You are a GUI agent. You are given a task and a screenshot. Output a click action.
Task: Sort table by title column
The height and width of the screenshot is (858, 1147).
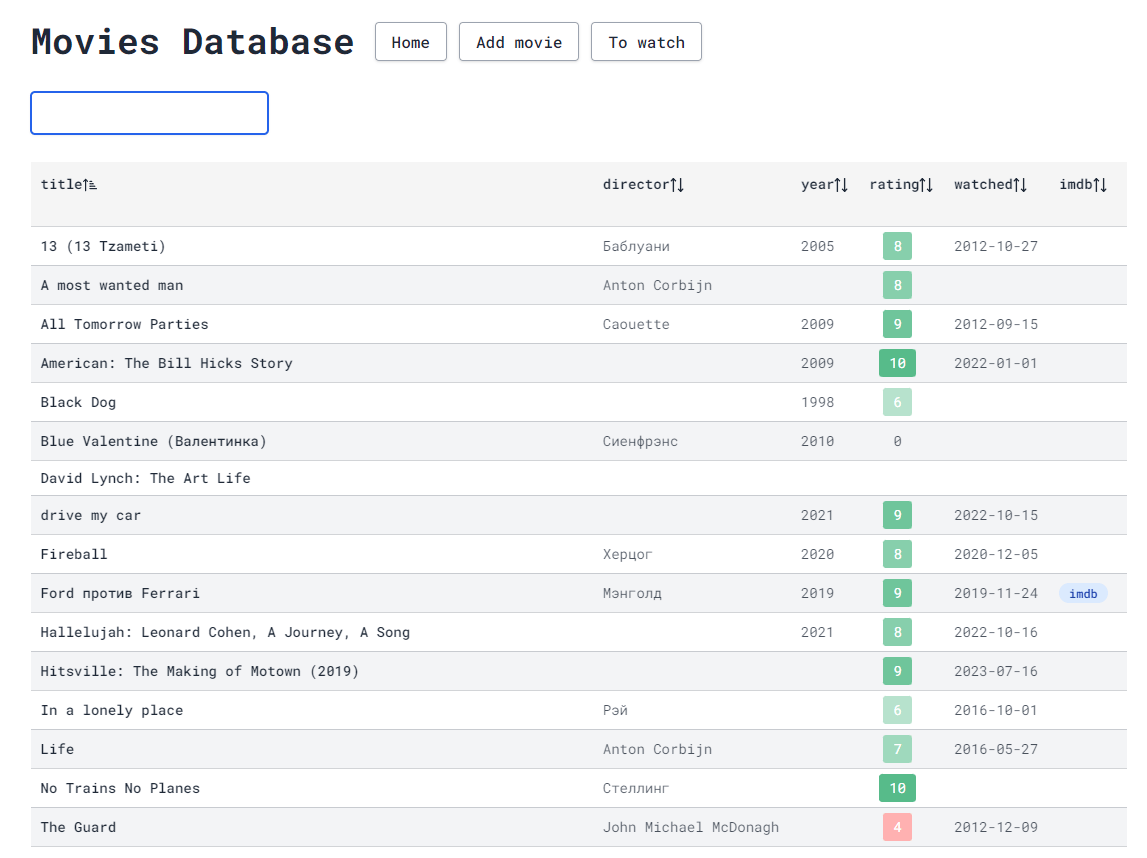pos(69,184)
